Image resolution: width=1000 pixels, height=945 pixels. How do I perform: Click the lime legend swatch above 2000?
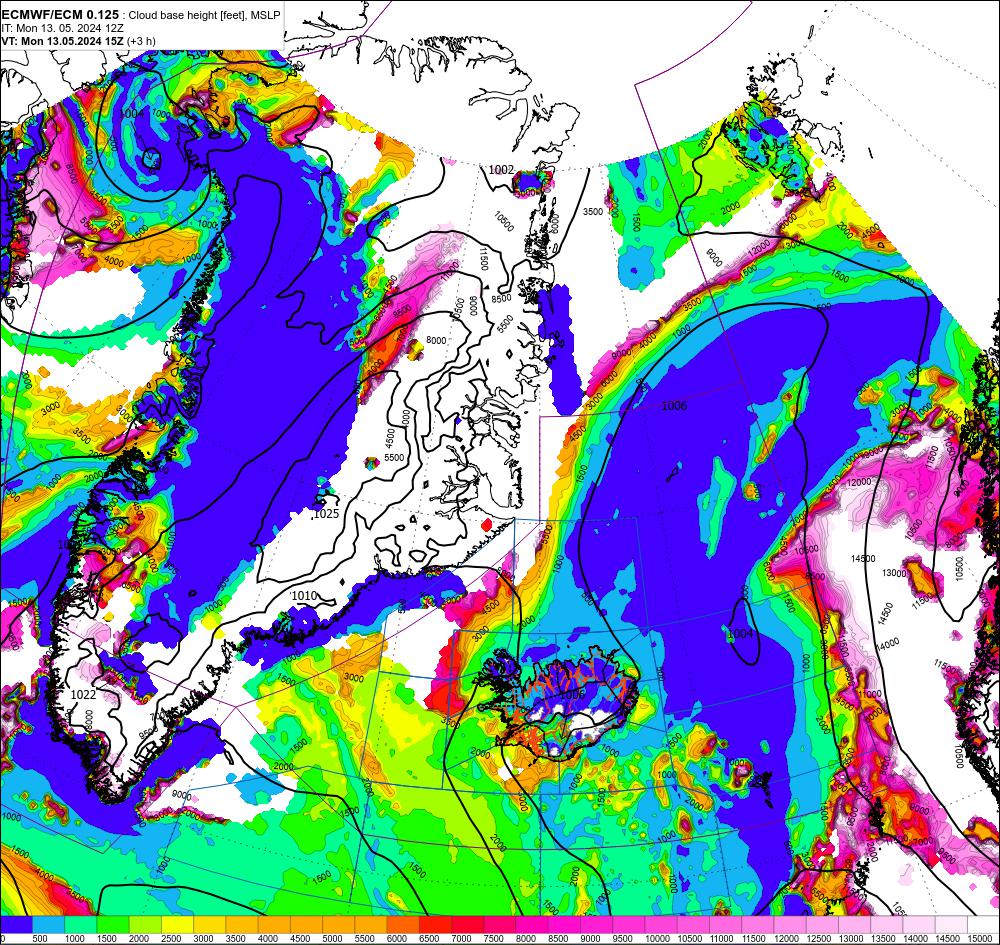tap(145, 925)
